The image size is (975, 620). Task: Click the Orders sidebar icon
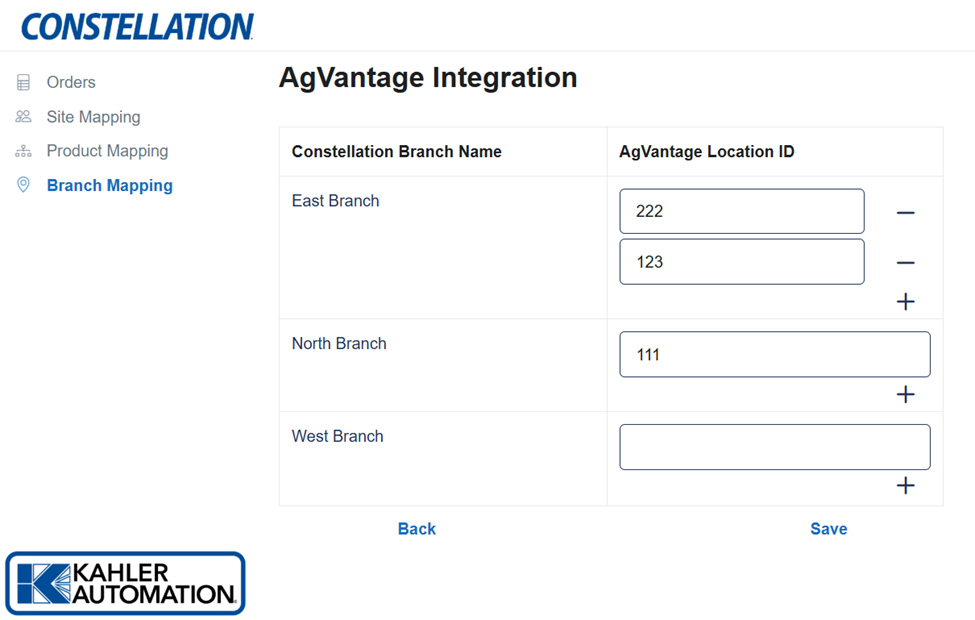point(23,83)
